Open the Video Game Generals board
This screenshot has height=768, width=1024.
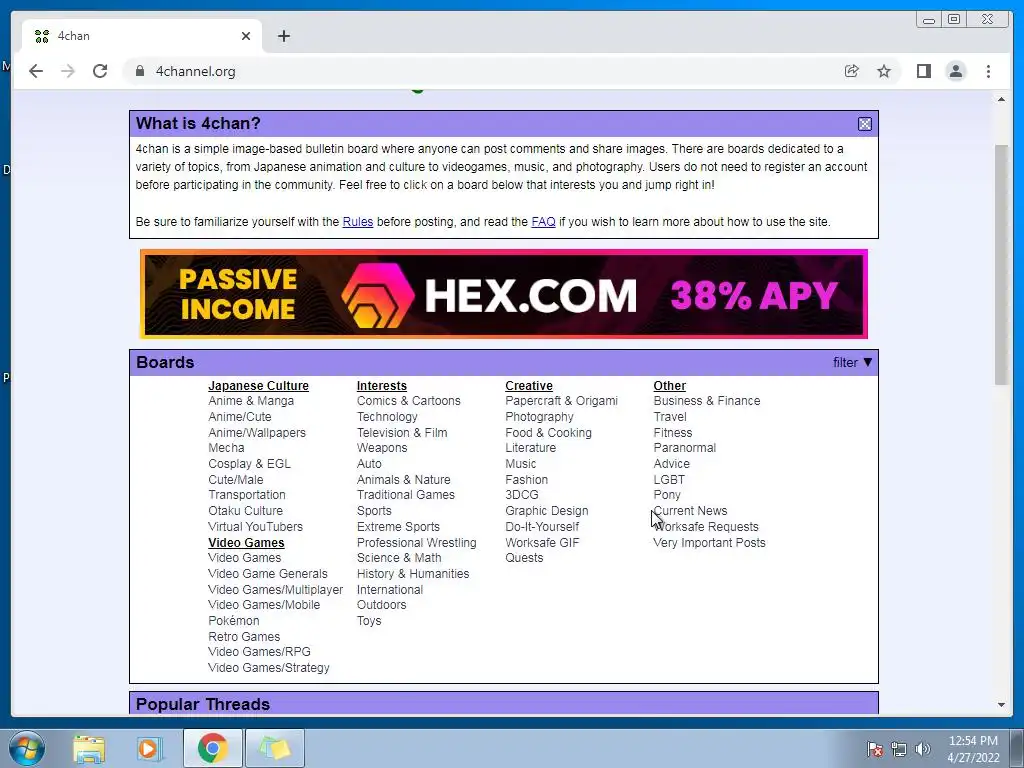pos(268,574)
